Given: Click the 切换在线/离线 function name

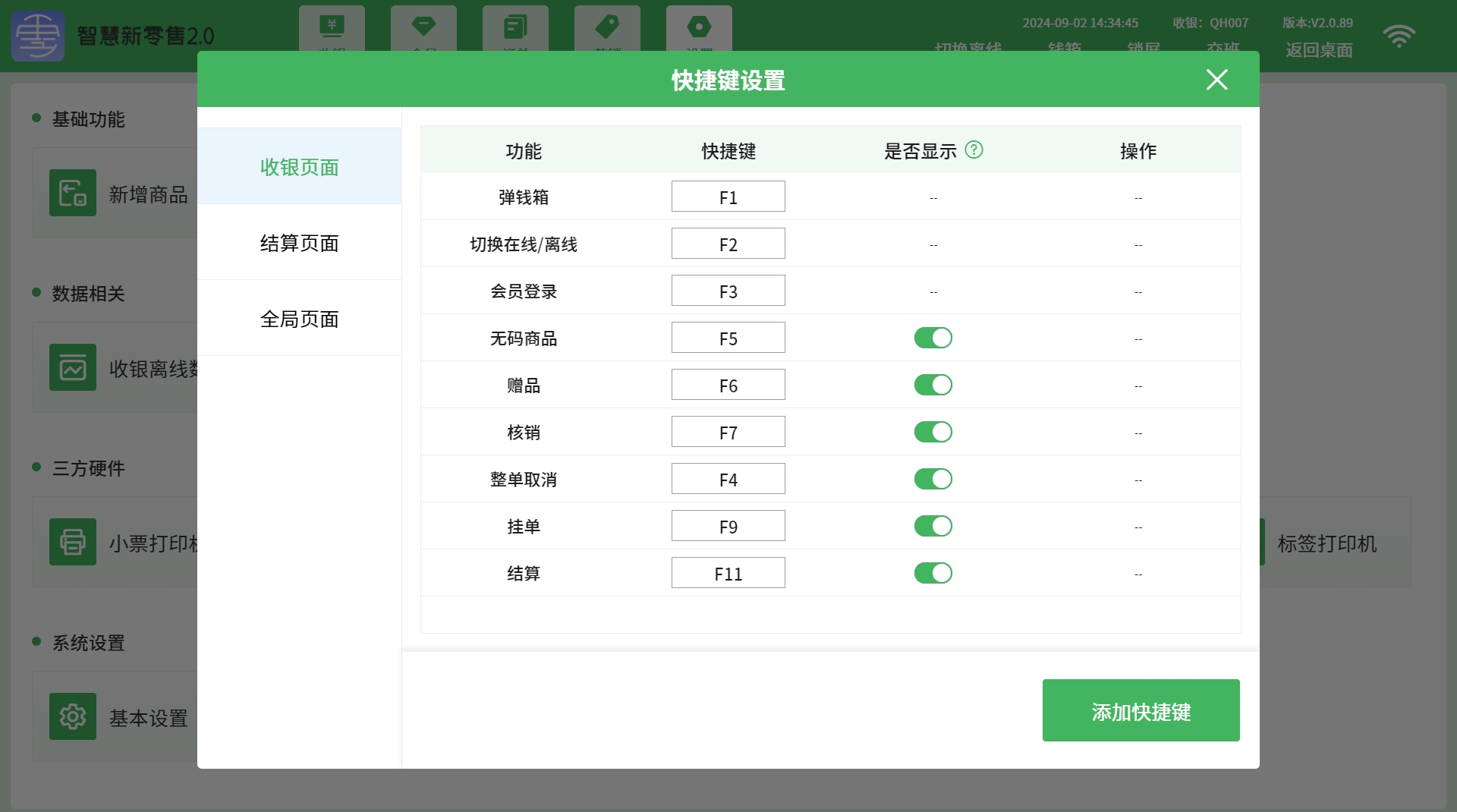Looking at the screenshot, I should click(x=524, y=244).
